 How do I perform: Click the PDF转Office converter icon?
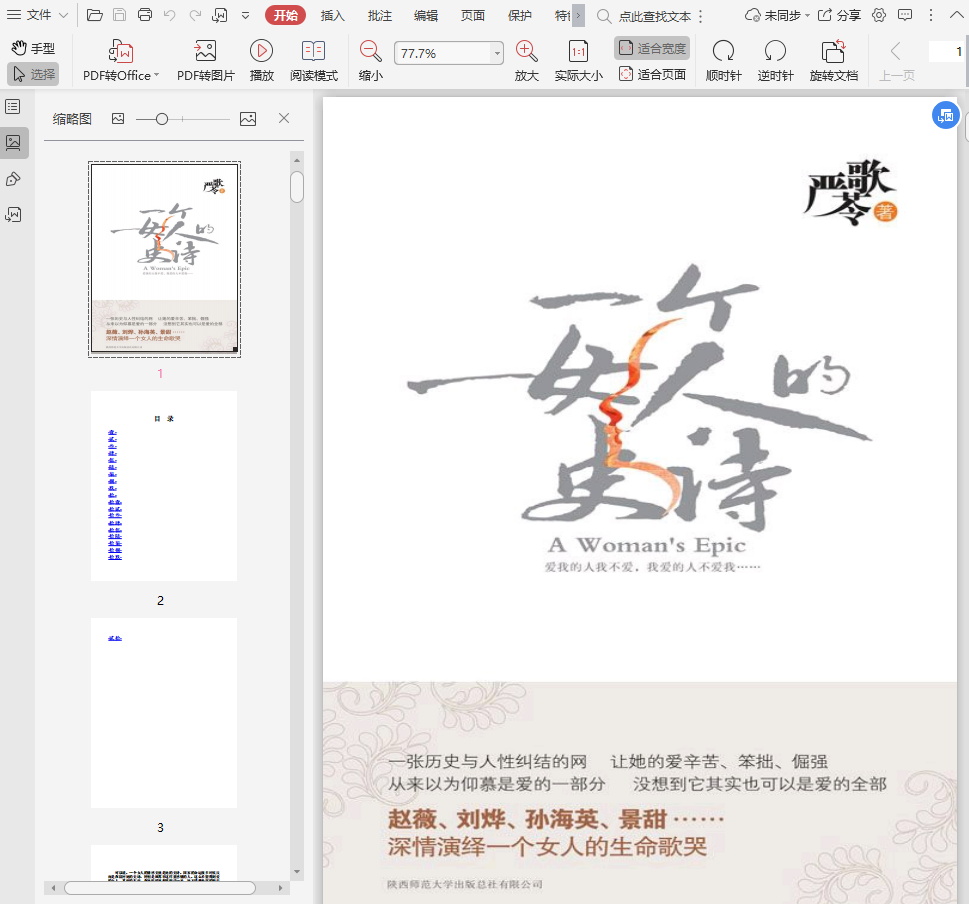(x=121, y=51)
